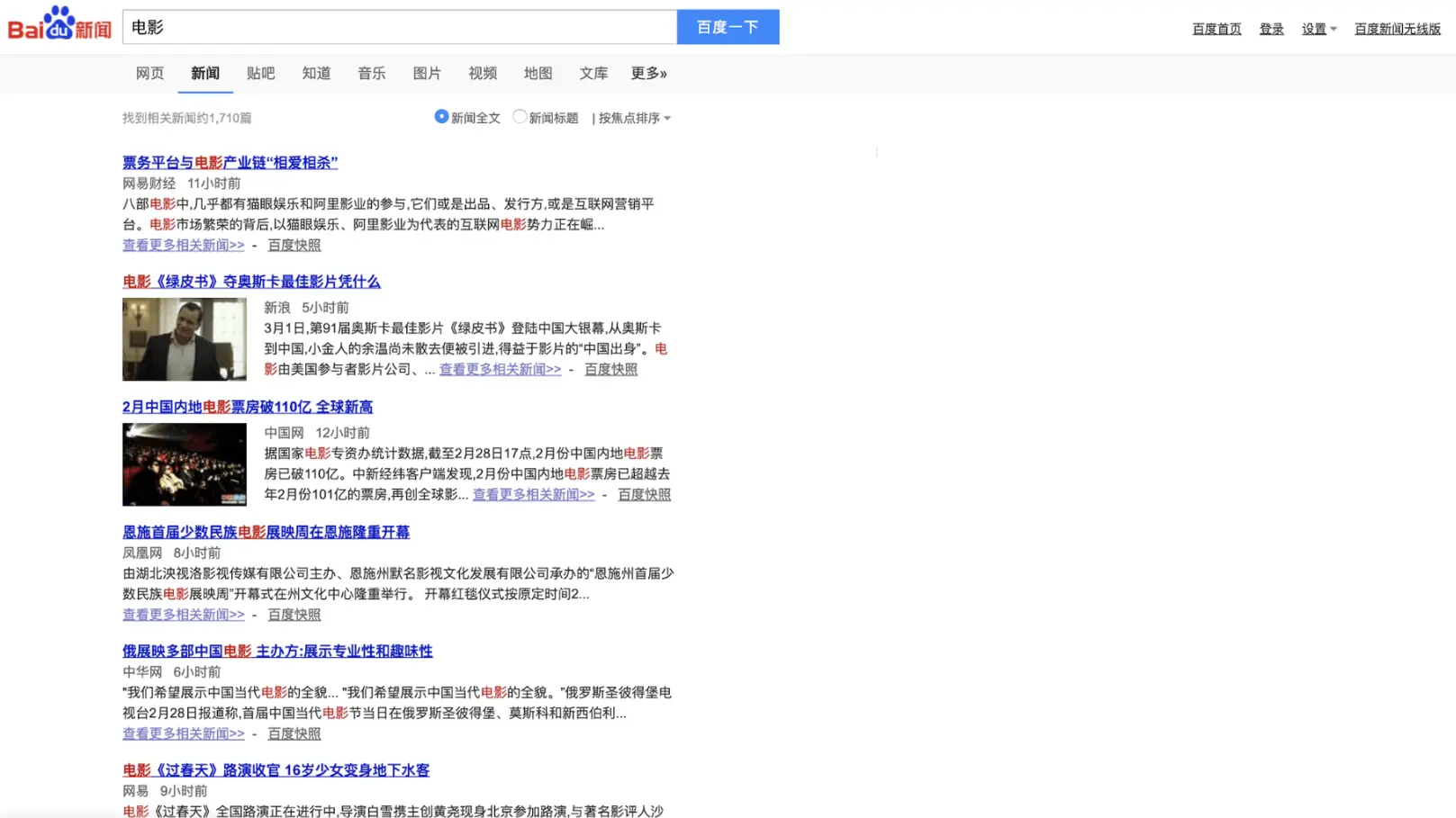Open article 票务平台与电影产业链"相爱相杀"

point(231,163)
